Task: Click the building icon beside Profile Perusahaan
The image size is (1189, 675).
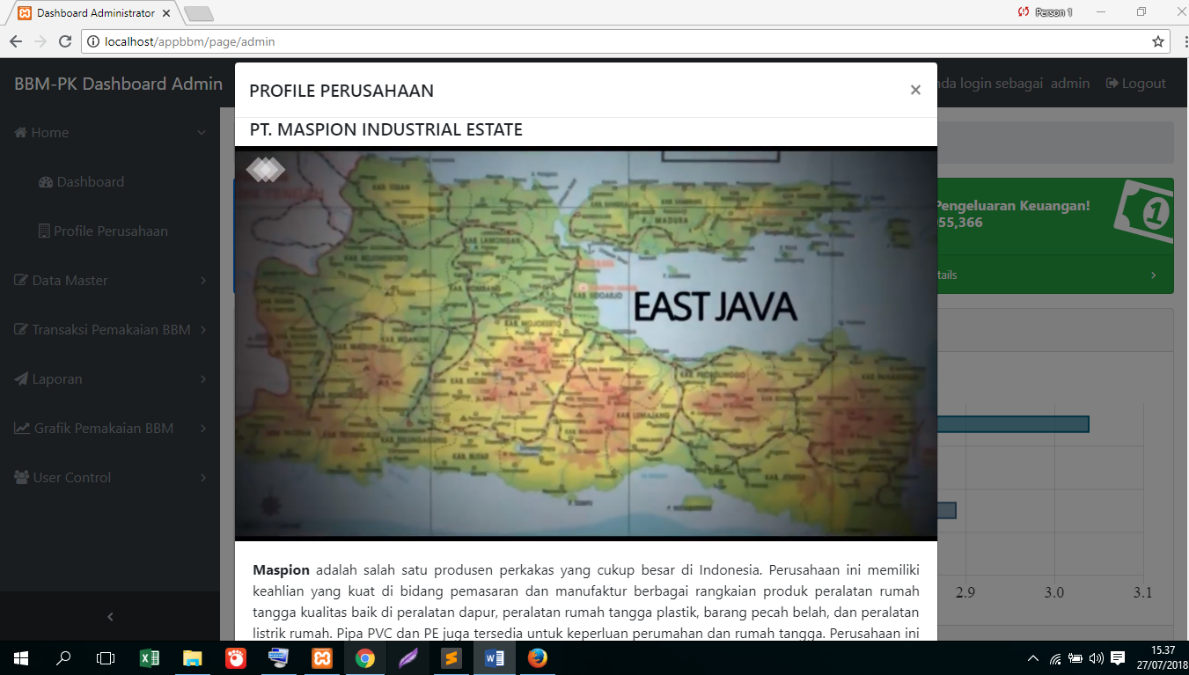Action: (x=44, y=231)
